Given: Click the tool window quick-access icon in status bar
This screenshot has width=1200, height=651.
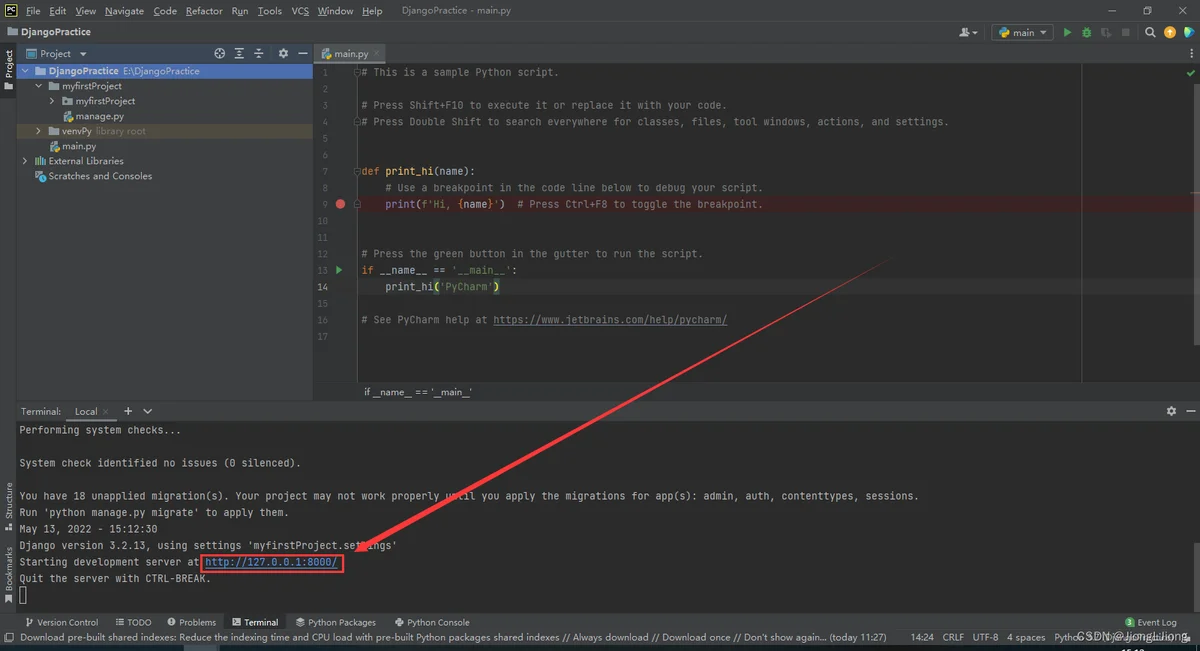Looking at the screenshot, I should [9, 637].
